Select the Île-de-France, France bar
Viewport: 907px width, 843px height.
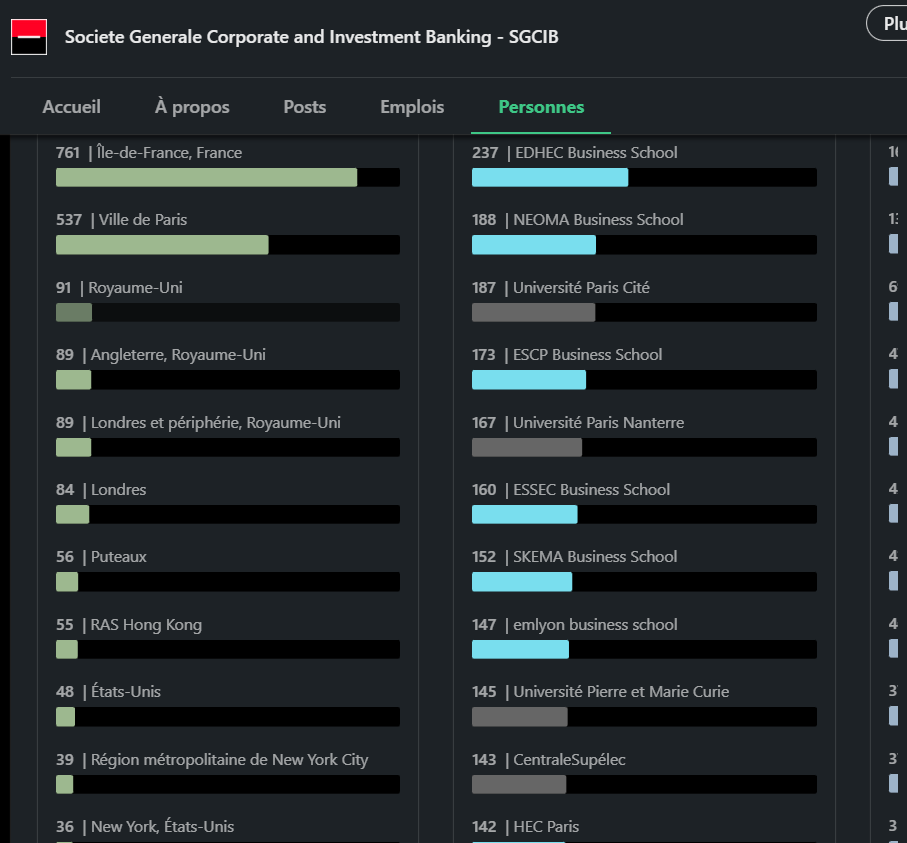pyautogui.click(x=228, y=177)
